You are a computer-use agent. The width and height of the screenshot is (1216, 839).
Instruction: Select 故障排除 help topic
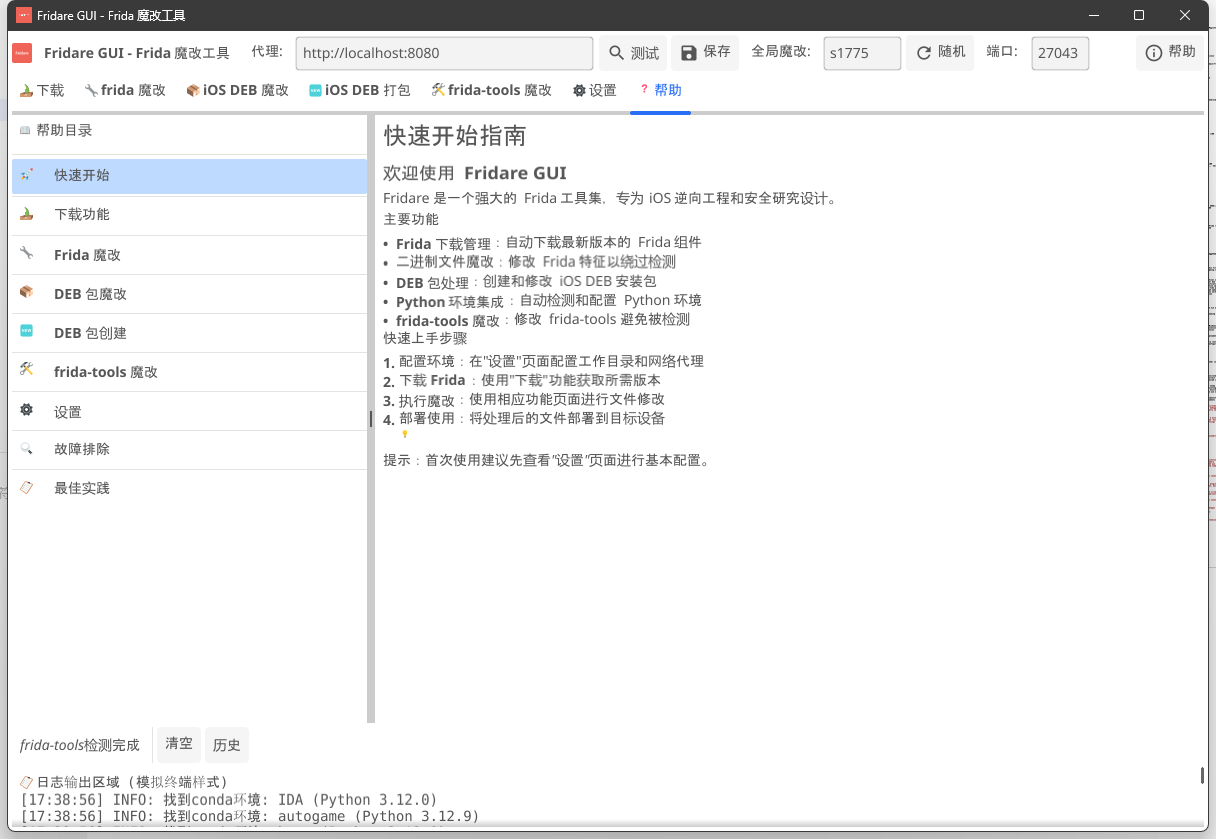point(190,449)
